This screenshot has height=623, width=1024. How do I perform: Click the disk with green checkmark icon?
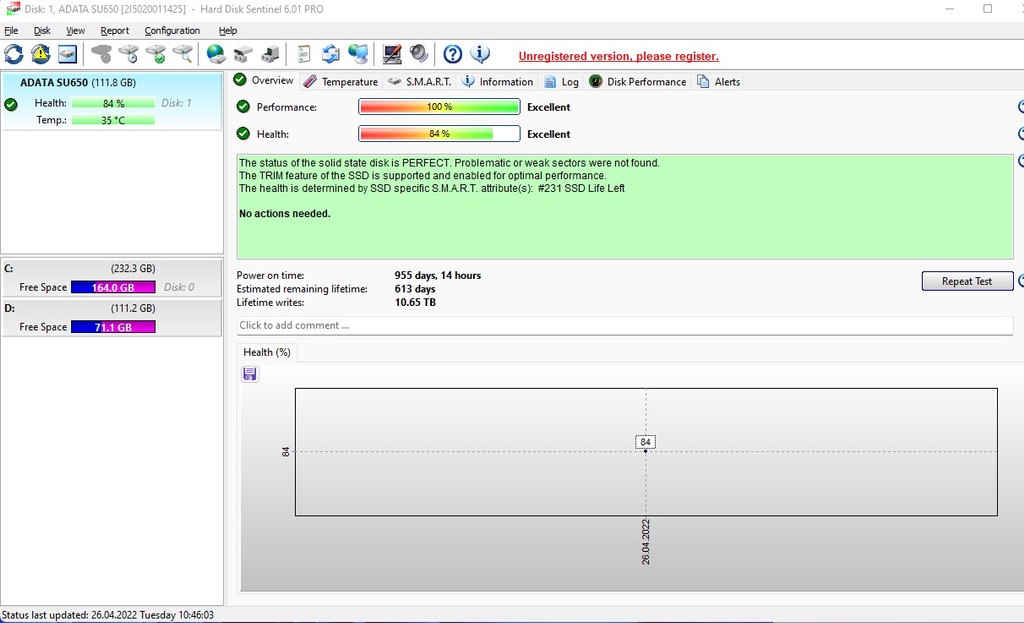click(x=155, y=54)
